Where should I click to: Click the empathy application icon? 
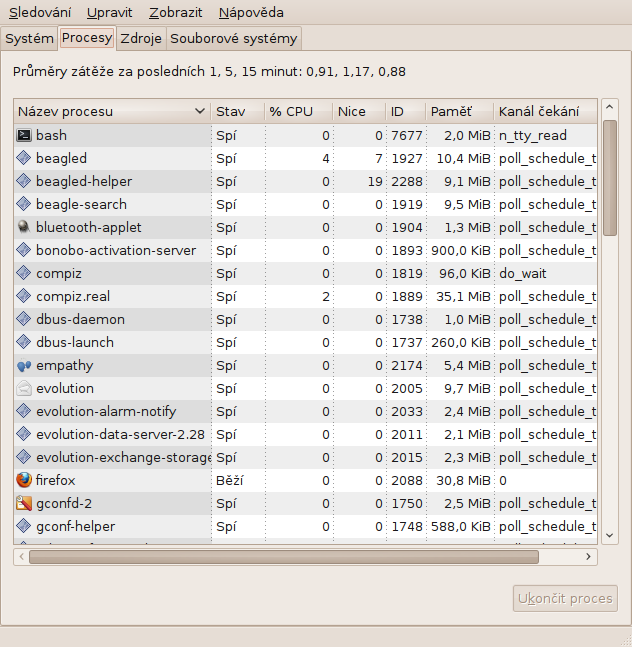pos(24,365)
